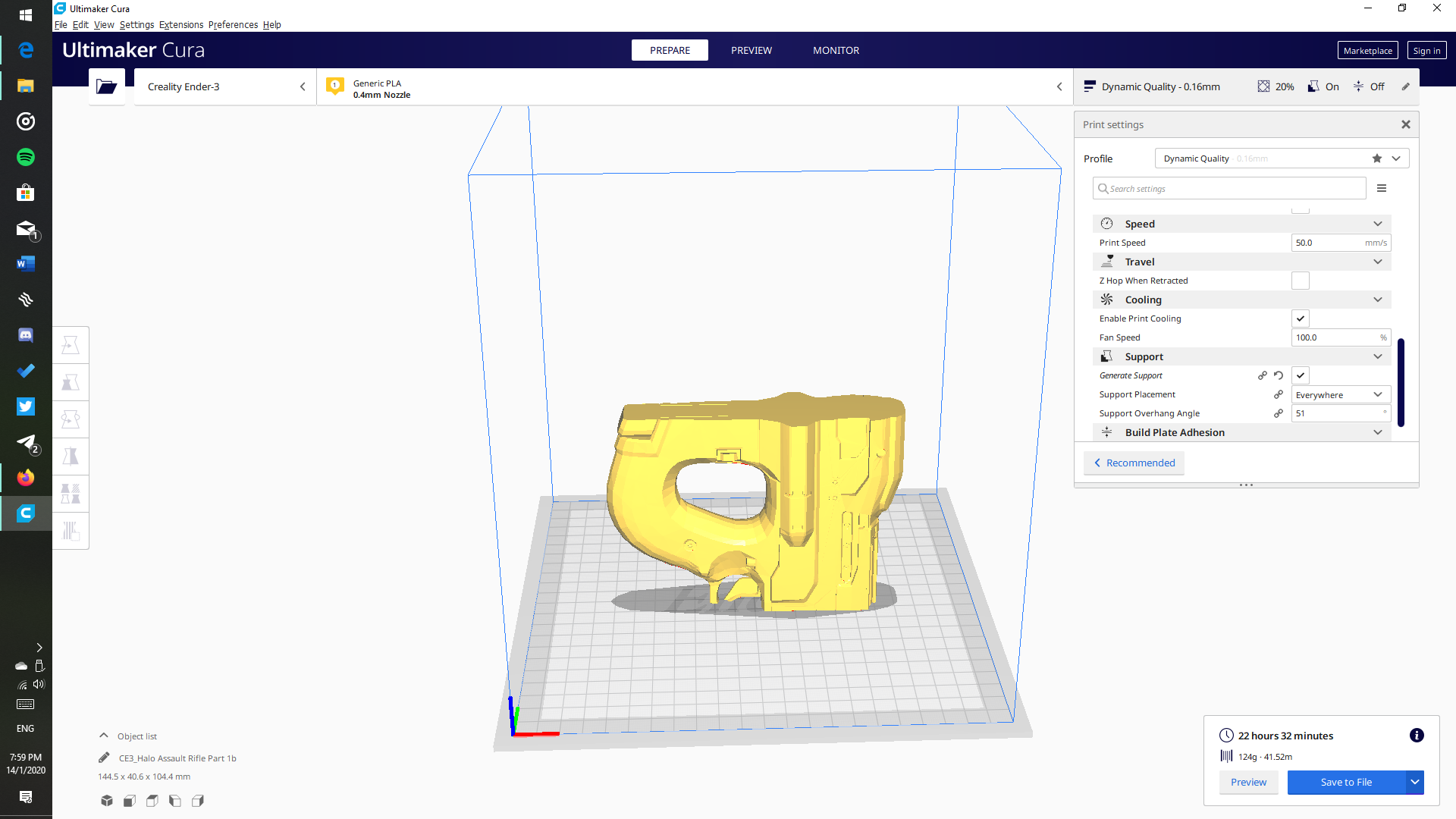
Task: Open the Extensions menu
Action: (x=181, y=25)
